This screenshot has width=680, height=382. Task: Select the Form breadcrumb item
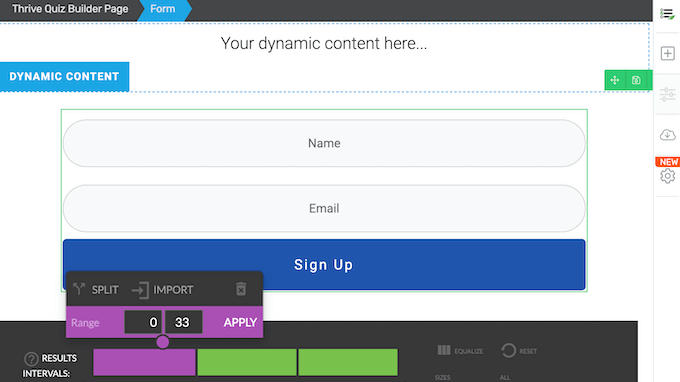163,9
